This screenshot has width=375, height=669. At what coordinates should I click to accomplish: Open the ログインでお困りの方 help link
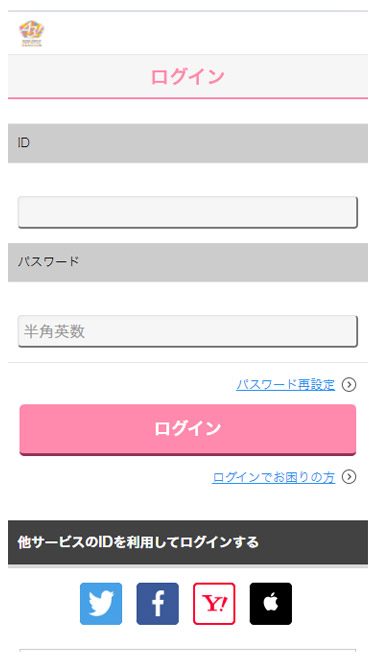click(273, 477)
